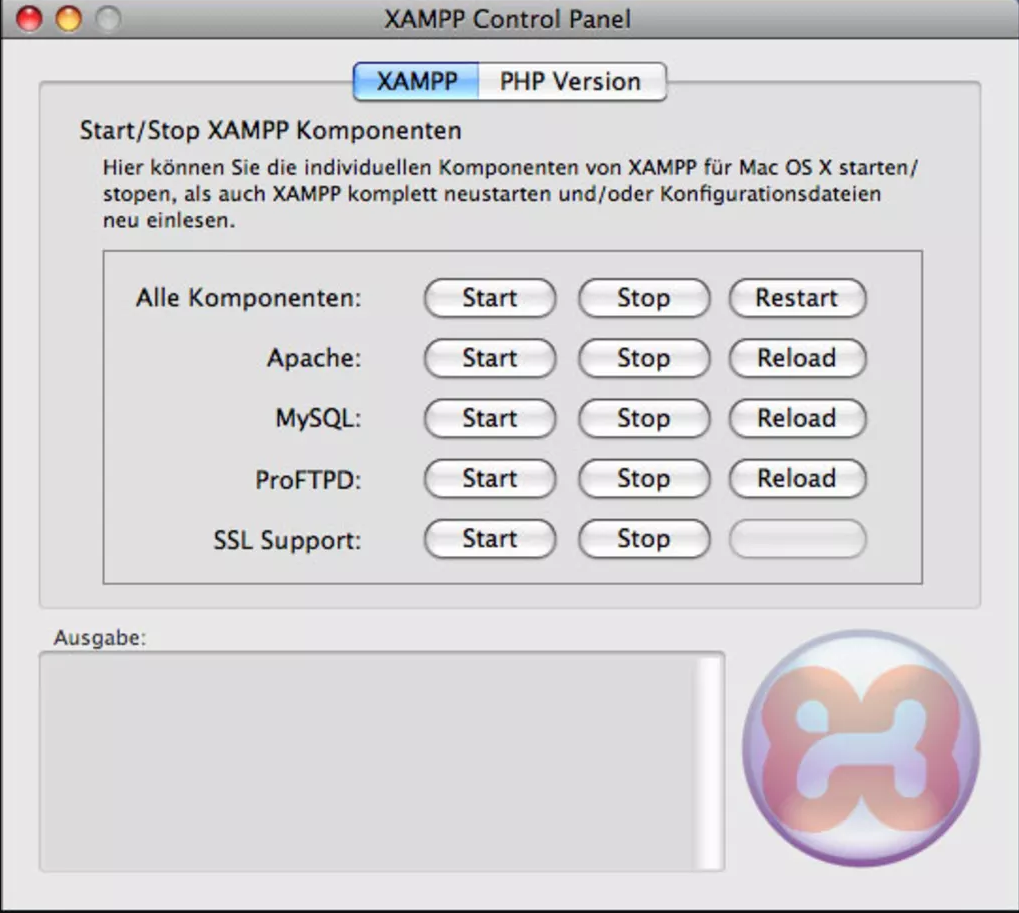Open the PHP Version tab
Screen dimensions: 1019x913
click(572, 82)
